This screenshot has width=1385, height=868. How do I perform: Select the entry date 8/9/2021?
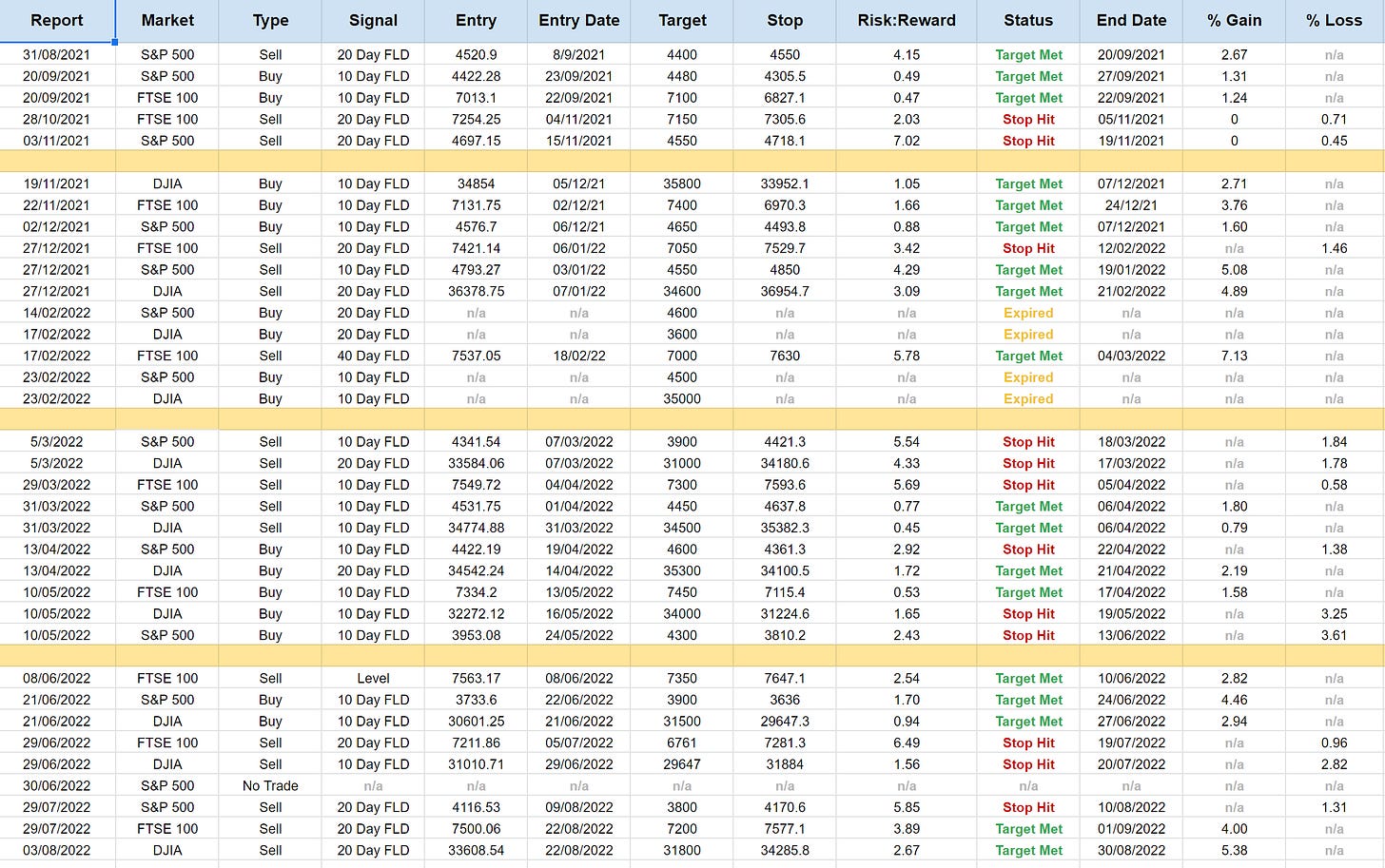(x=578, y=55)
